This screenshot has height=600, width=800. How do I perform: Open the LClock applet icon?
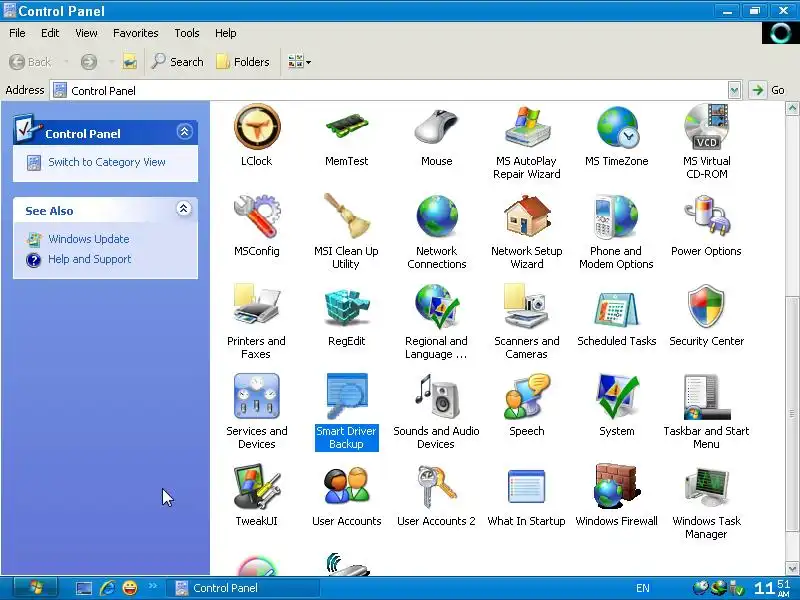tap(257, 127)
